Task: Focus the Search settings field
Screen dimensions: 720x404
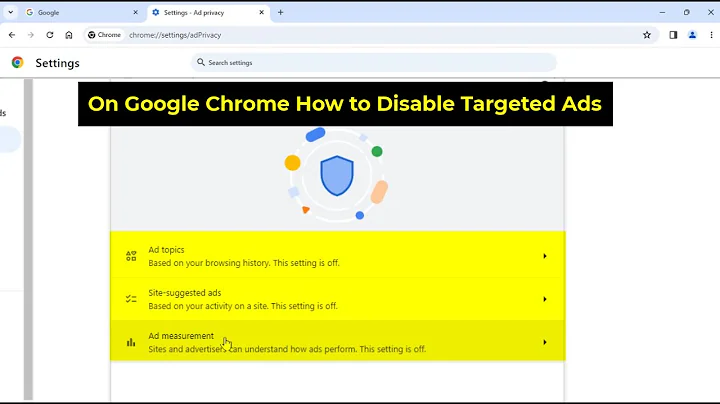Action: tap(373, 62)
